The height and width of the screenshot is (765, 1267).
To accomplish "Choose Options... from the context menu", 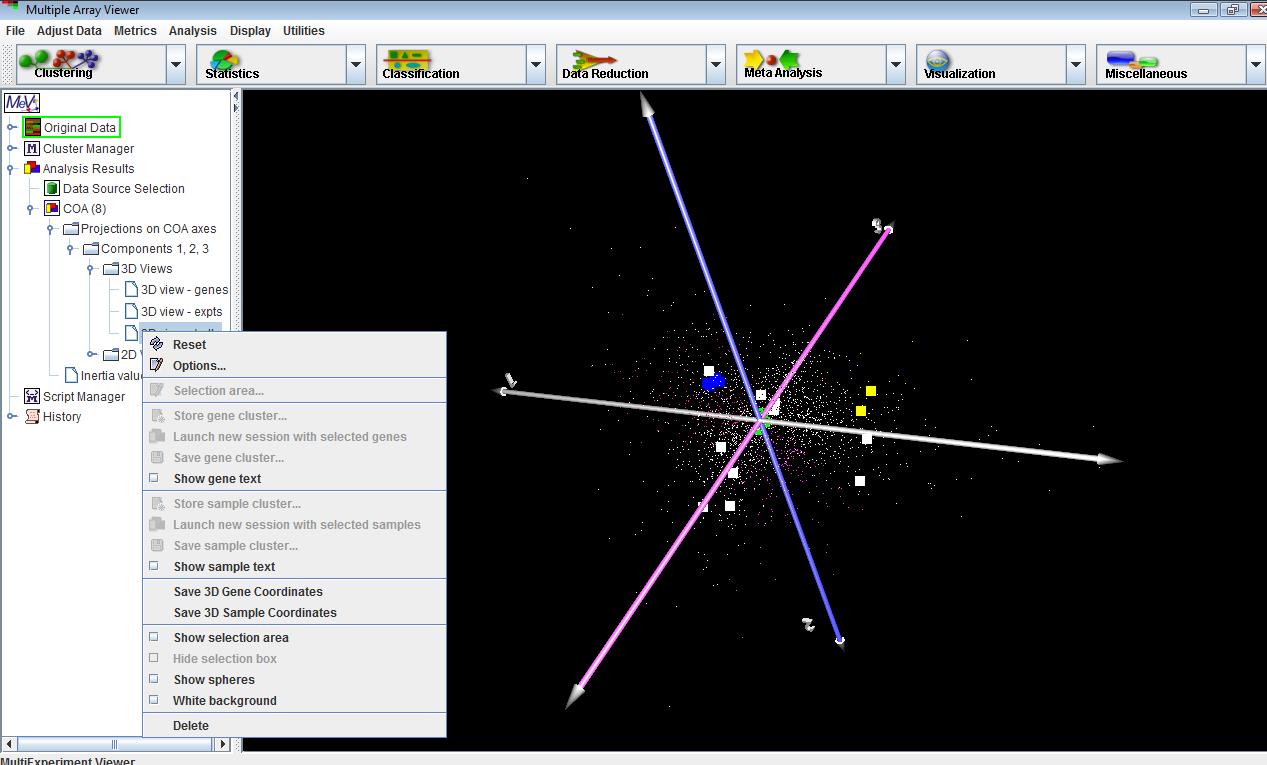I will click(199, 366).
